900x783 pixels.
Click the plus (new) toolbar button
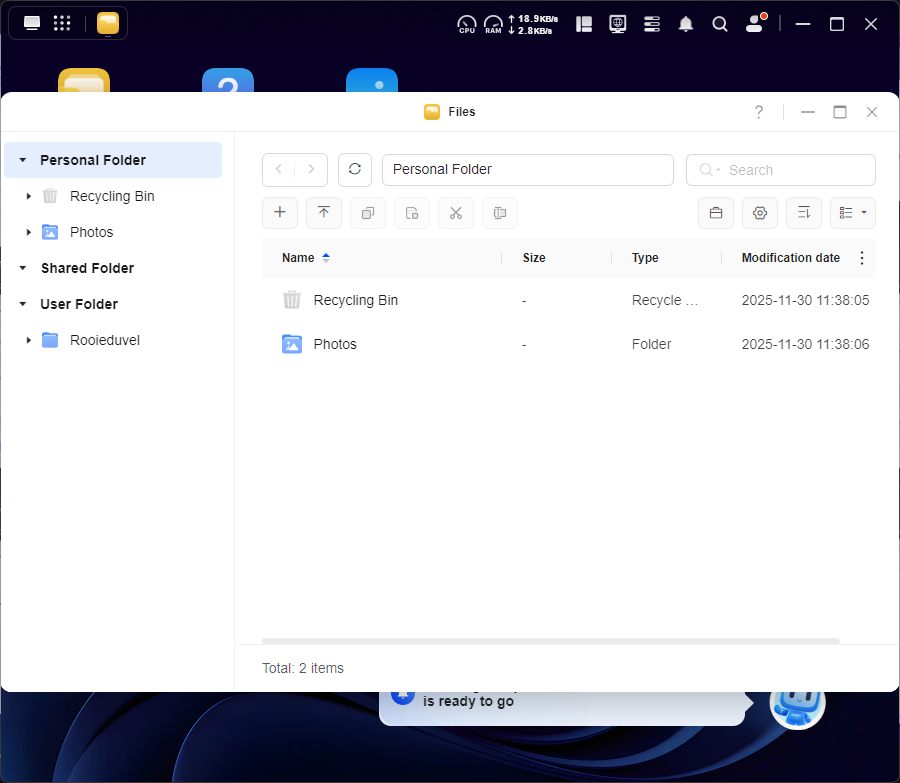tap(280, 213)
